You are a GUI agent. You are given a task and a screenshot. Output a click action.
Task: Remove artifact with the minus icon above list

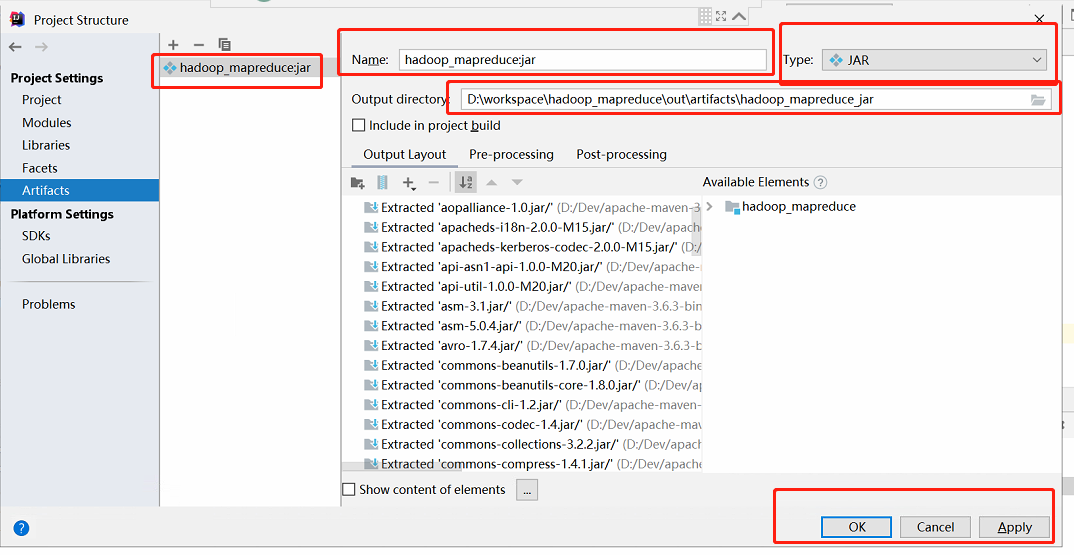coord(199,45)
